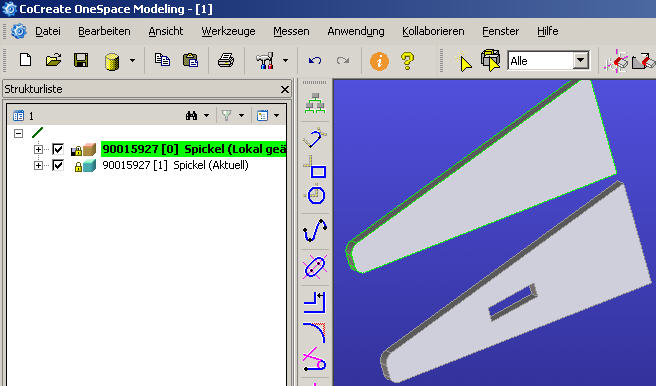Open the orange info icon

tap(379, 61)
